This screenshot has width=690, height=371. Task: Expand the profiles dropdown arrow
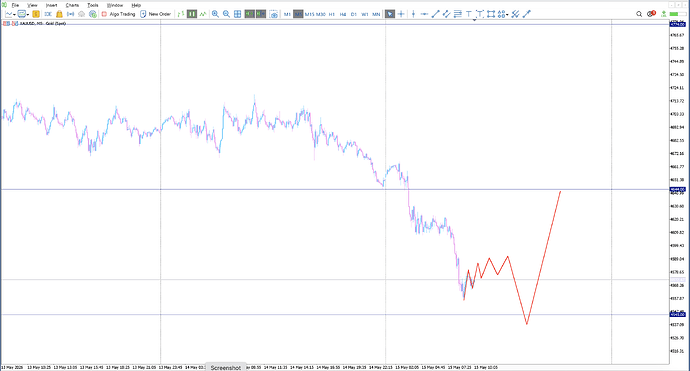pyautogui.click(x=28, y=15)
